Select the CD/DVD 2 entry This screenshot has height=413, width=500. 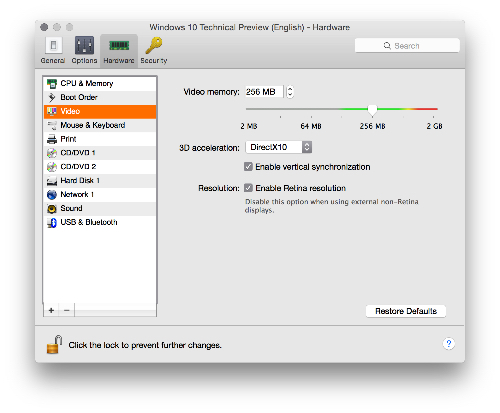[100, 167]
